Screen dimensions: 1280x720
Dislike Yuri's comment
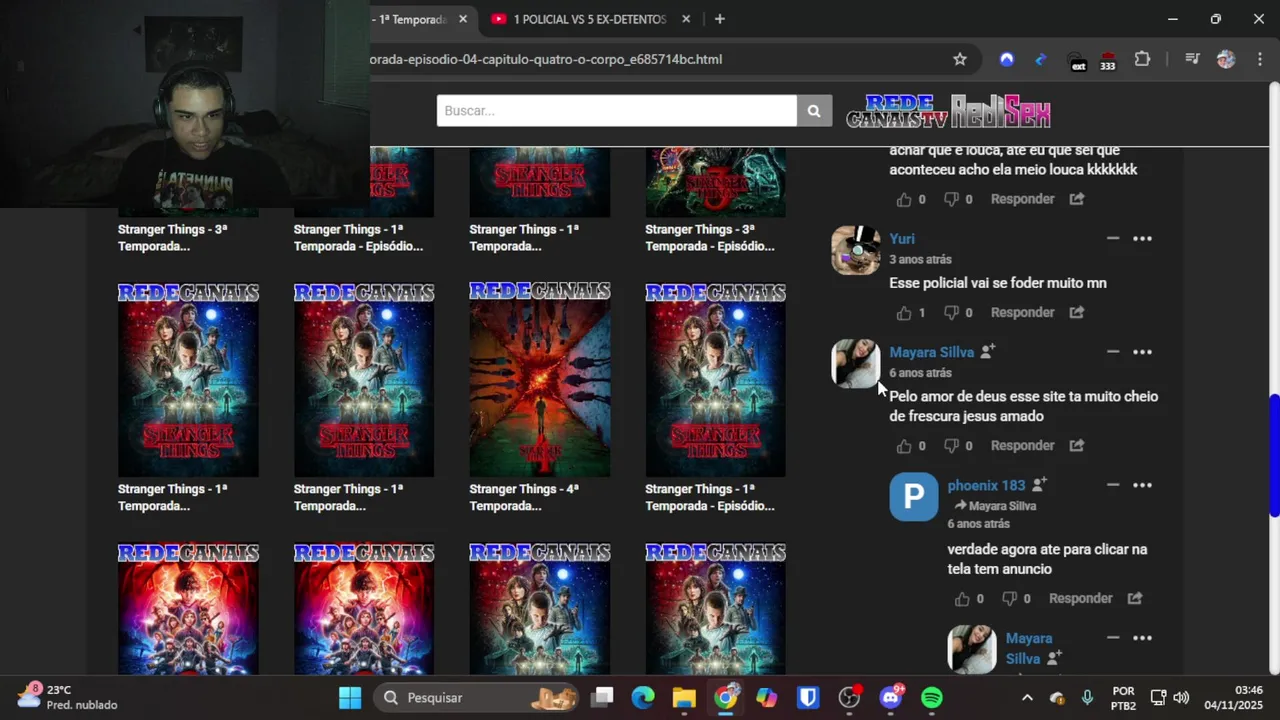pyautogui.click(x=951, y=313)
